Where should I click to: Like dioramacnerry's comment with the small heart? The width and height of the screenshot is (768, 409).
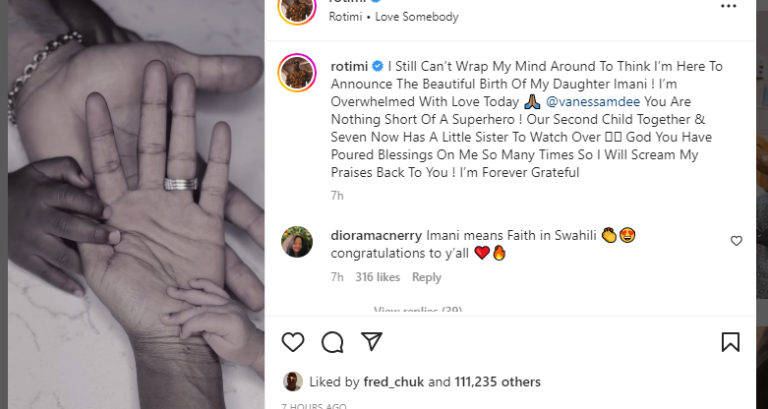(736, 241)
